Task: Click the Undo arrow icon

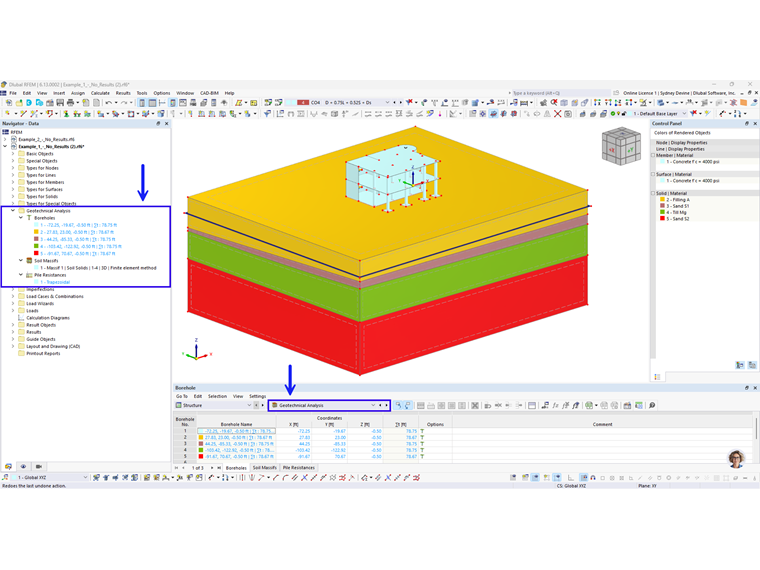Action: coord(109,103)
